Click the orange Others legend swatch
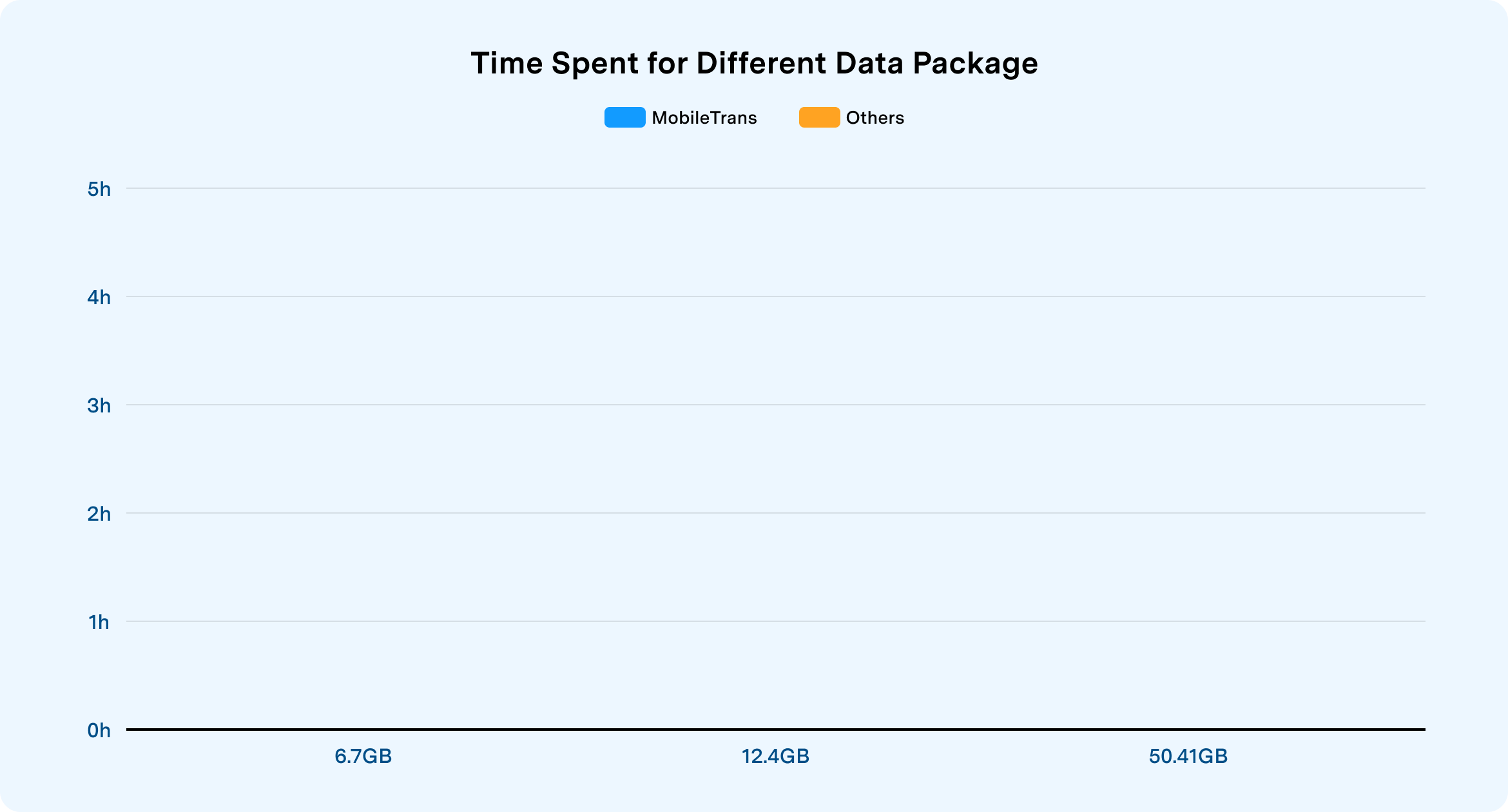This screenshot has width=1508, height=812. (x=819, y=117)
